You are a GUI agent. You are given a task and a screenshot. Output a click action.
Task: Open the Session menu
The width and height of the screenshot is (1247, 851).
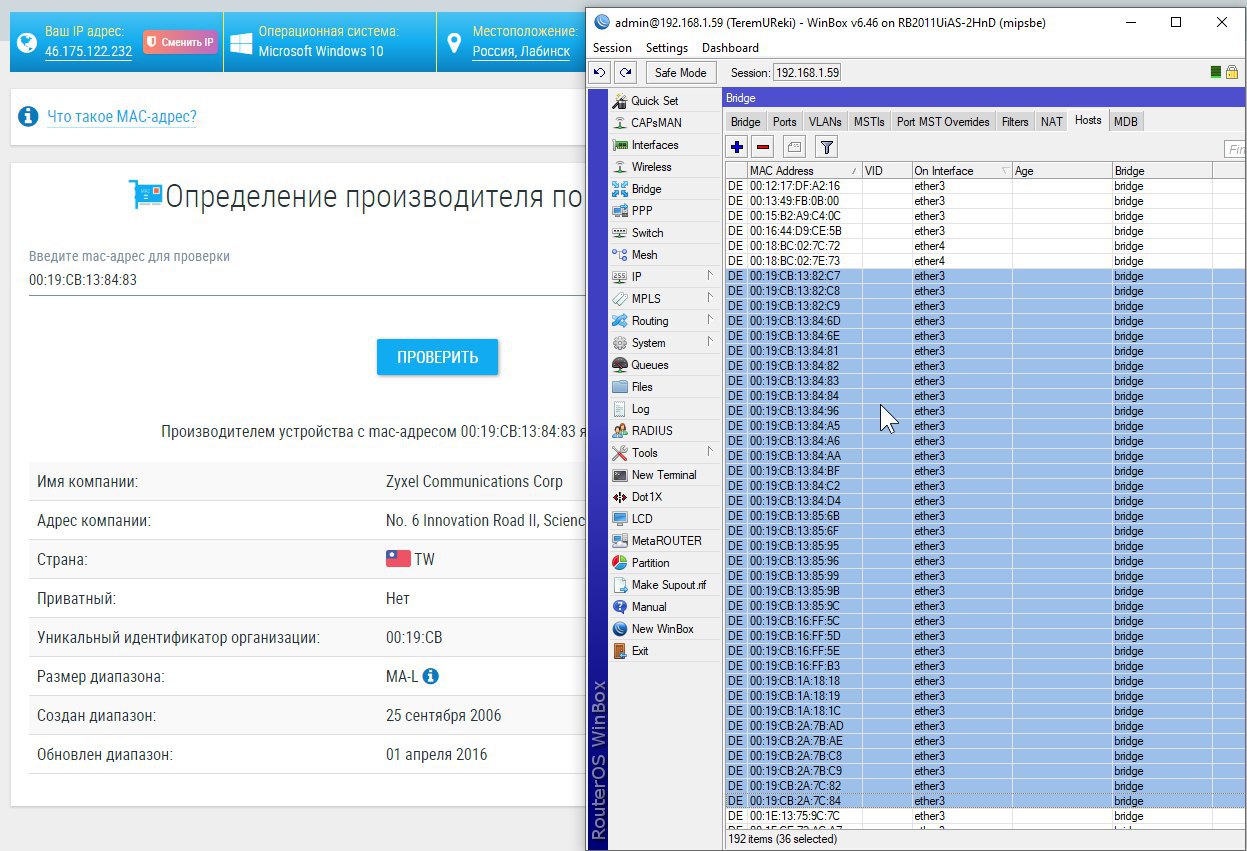tap(612, 48)
